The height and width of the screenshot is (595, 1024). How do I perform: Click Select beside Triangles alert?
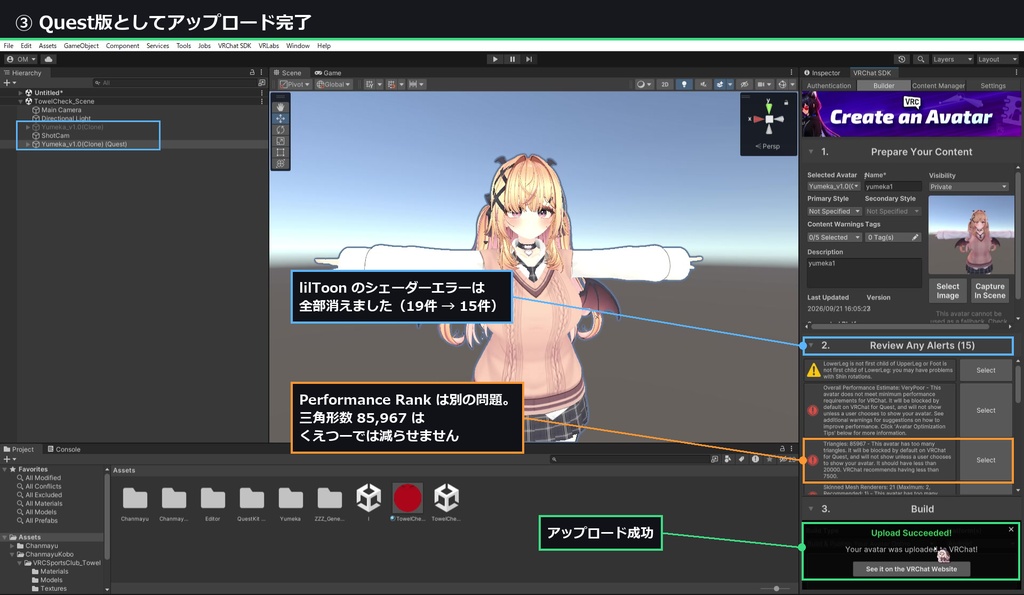[985, 460]
